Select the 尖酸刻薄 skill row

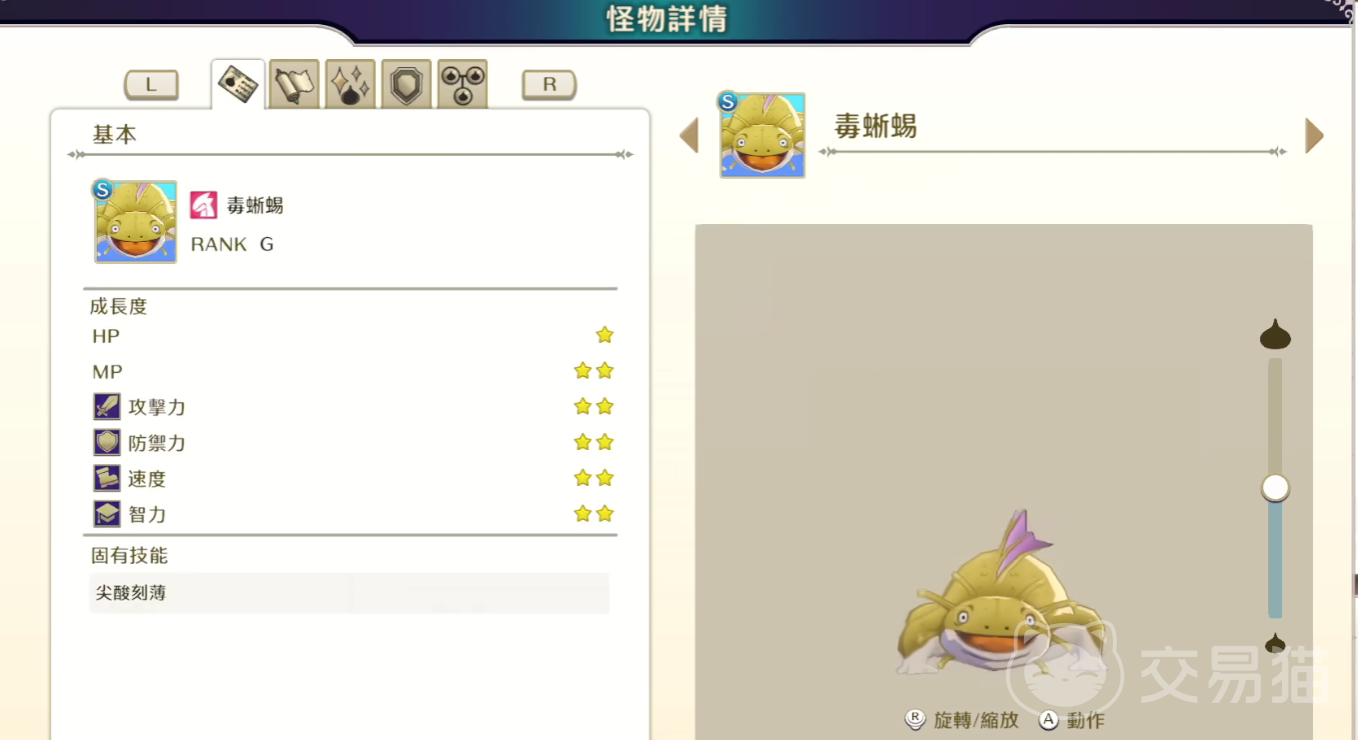[x=349, y=593]
